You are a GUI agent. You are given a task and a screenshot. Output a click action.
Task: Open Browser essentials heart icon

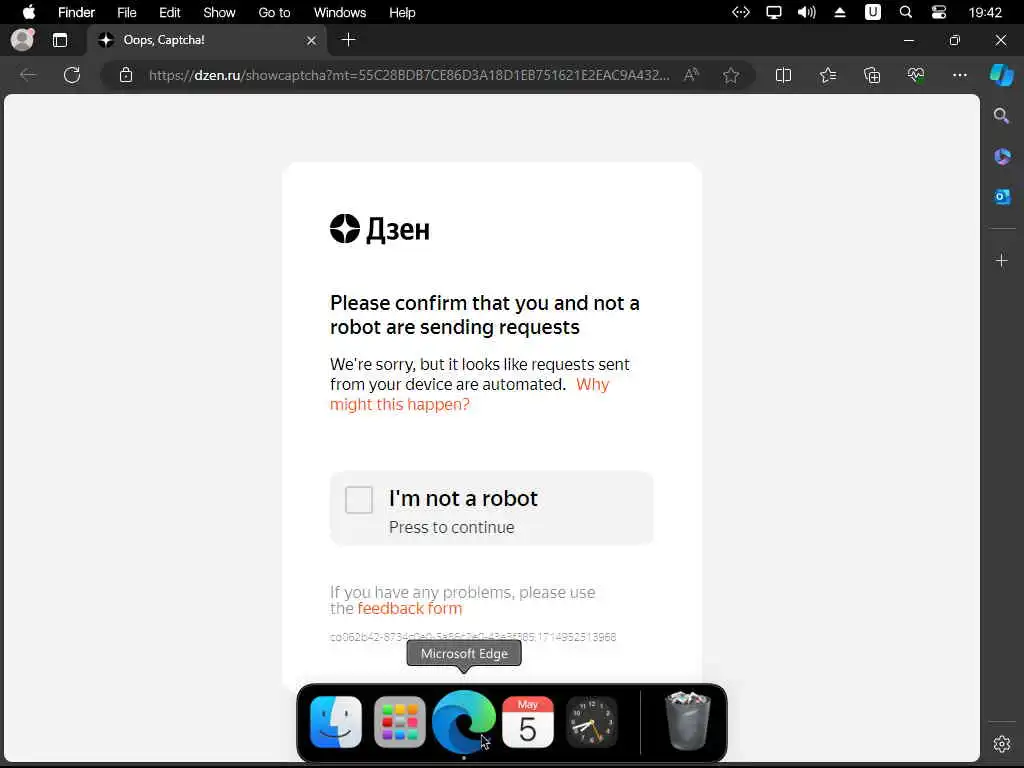916,75
